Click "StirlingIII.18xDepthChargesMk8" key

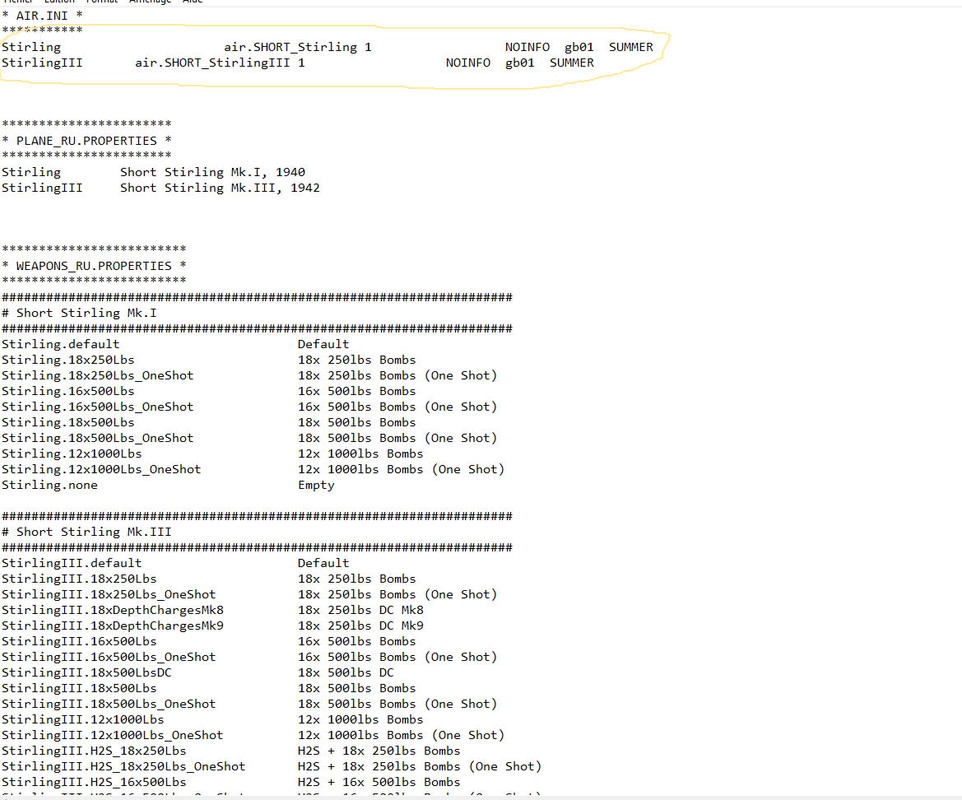pyautogui.click(x=113, y=610)
